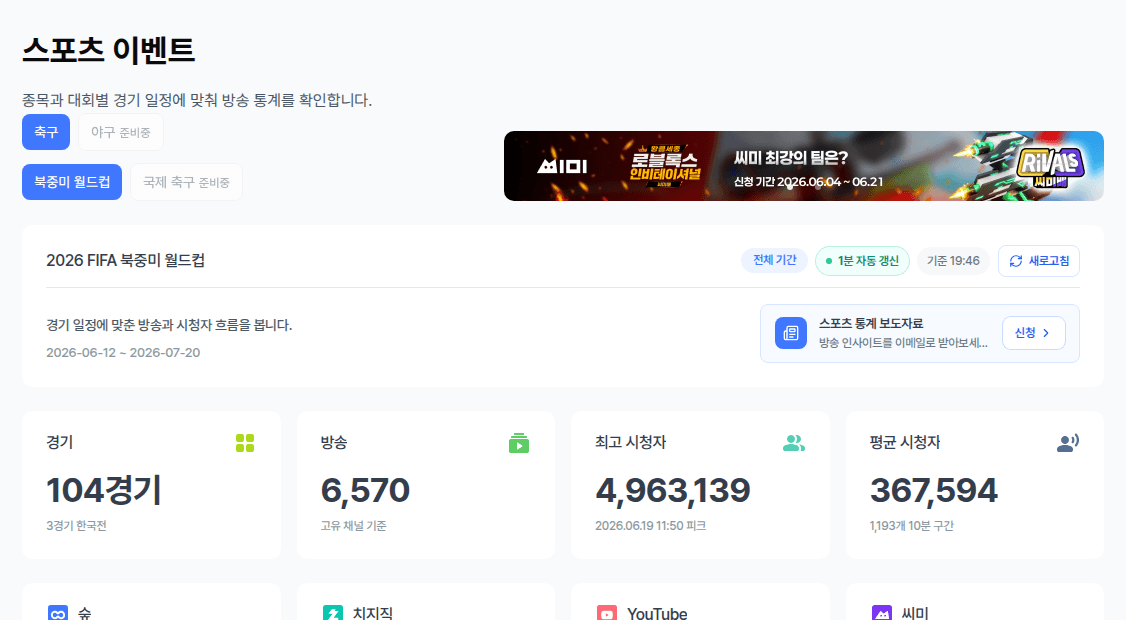Click the chevron arrow beside 신청

(1046, 333)
